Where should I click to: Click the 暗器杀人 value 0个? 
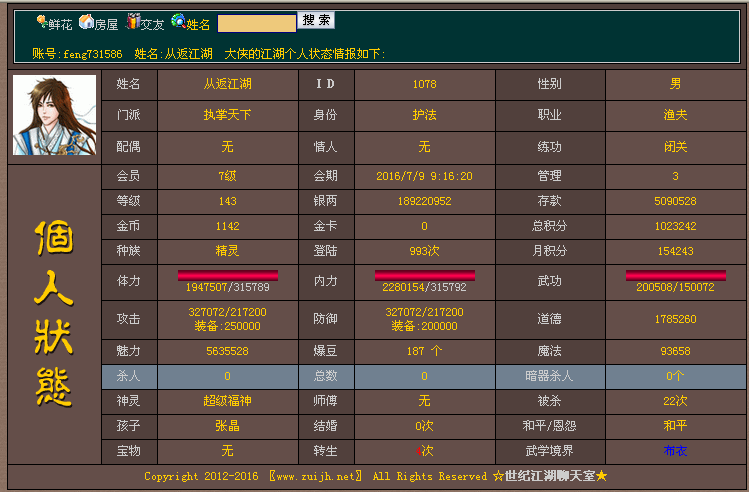(x=675, y=376)
